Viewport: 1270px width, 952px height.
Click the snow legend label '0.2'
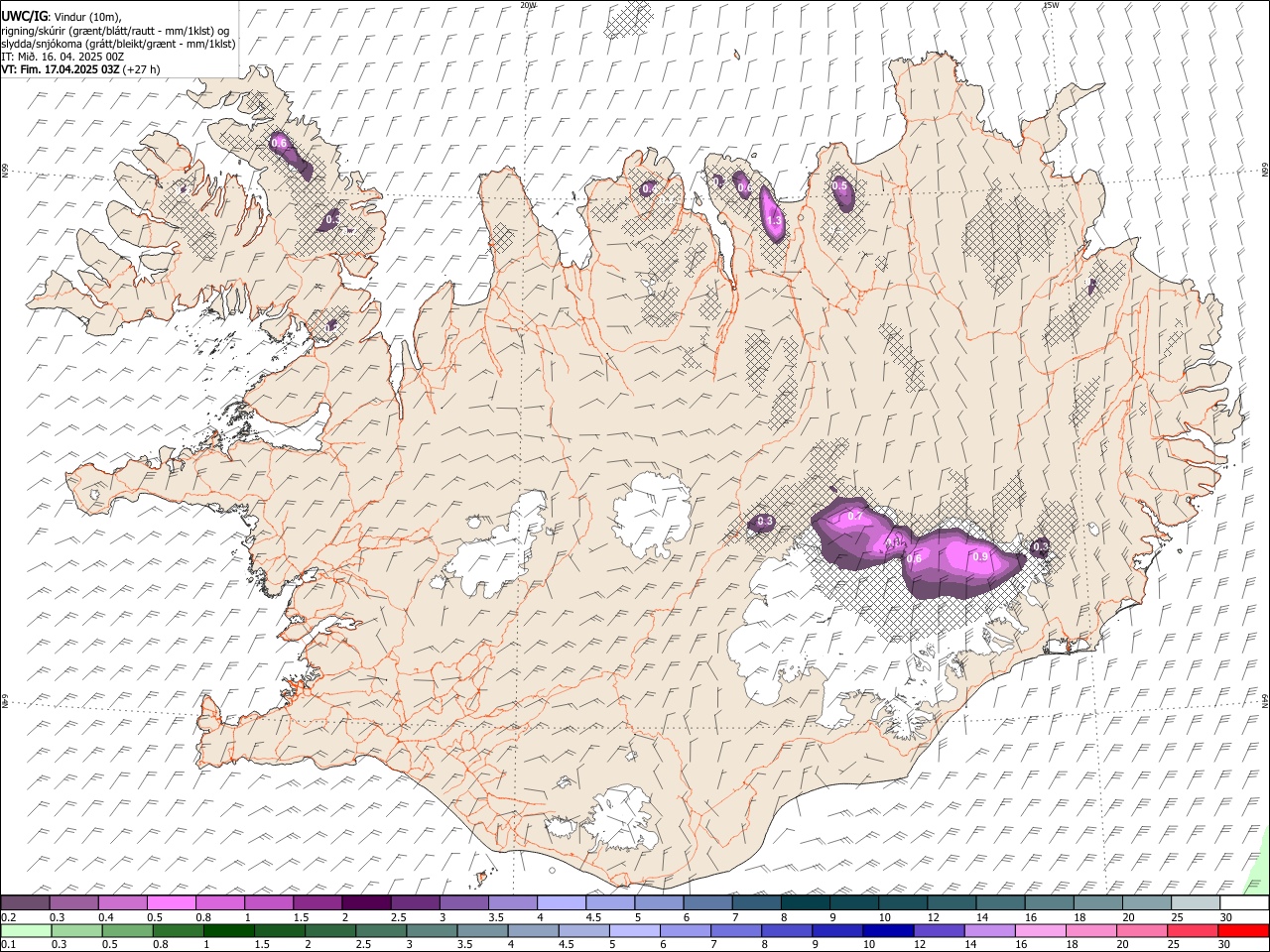point(9,917)
